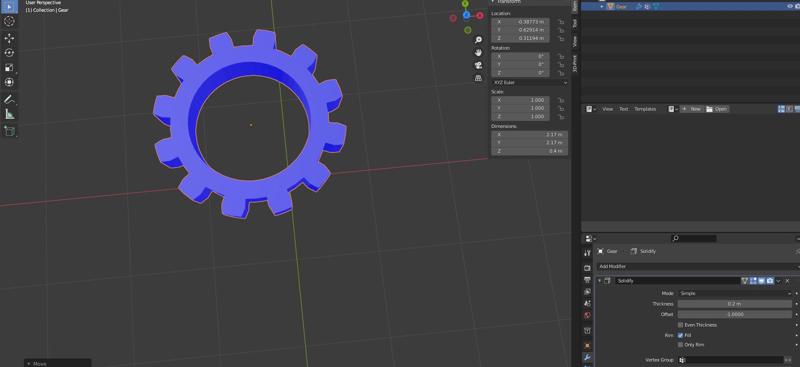Switch to the 3D-Print sidebar tab
The image size is (800, 367).
pos(575,64)
